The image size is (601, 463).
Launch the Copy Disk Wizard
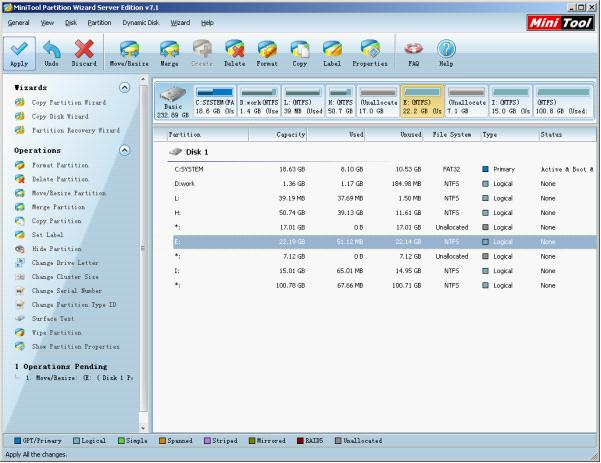52,116
